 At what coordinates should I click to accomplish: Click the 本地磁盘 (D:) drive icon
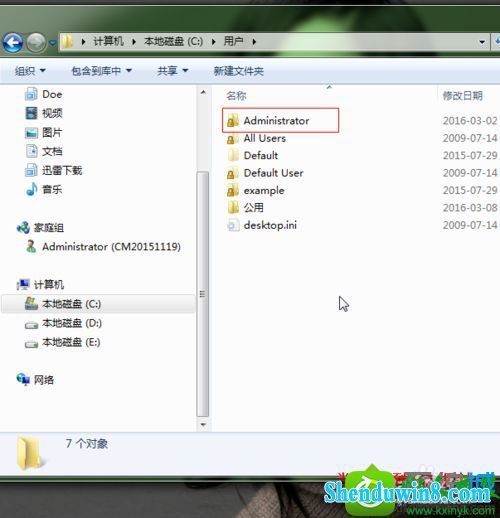(31, 324)
